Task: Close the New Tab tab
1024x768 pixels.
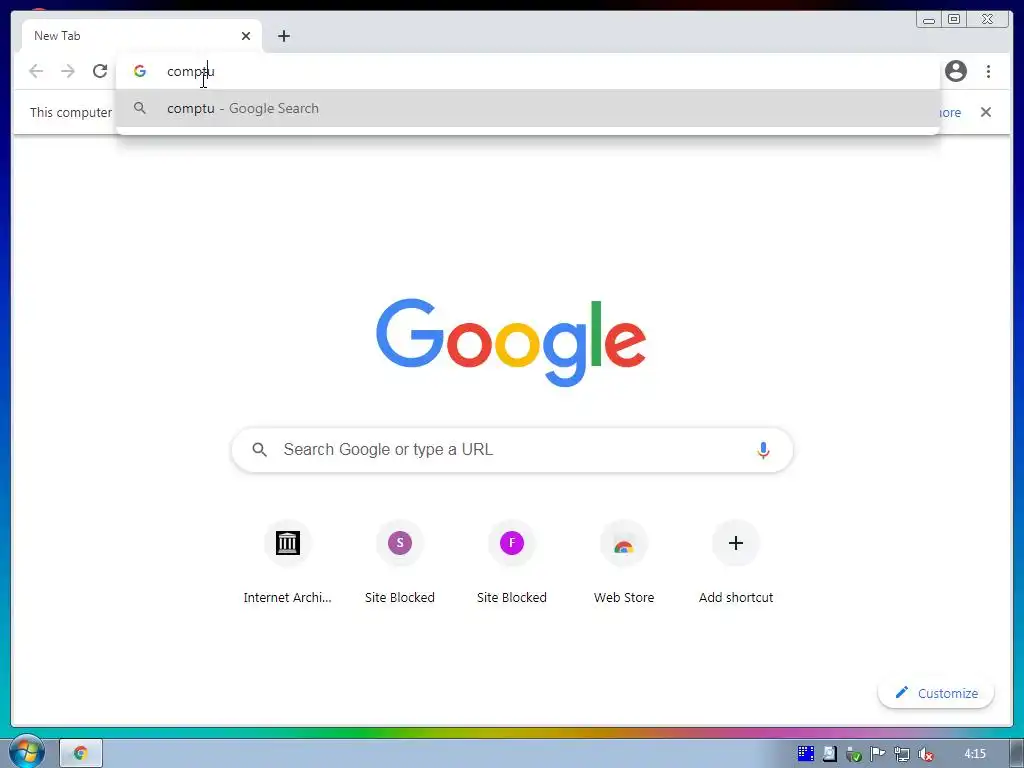Action: pyautogui.click(x=246, y=36)
